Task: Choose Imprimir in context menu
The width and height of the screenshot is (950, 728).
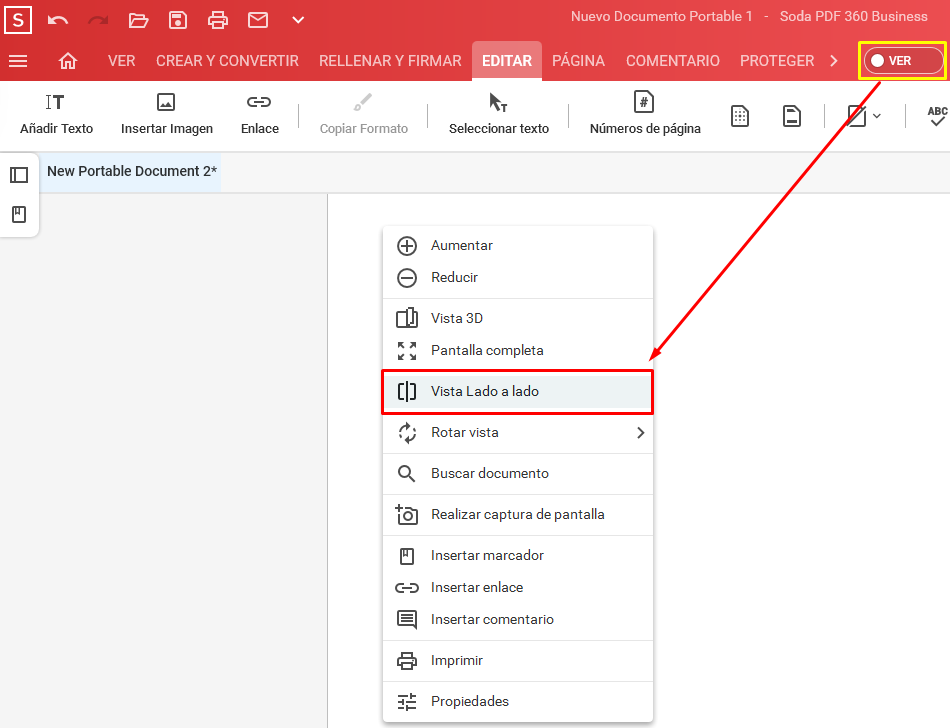Action: coord(517,661)
